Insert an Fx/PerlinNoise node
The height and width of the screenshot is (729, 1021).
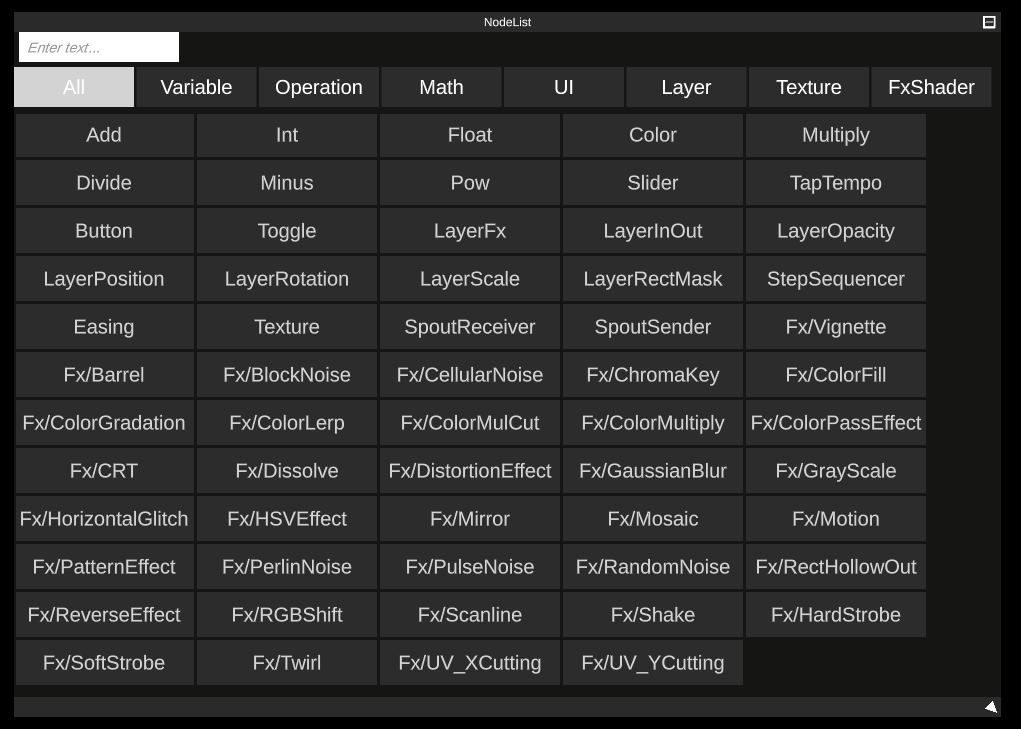click(x=286, y=567)
